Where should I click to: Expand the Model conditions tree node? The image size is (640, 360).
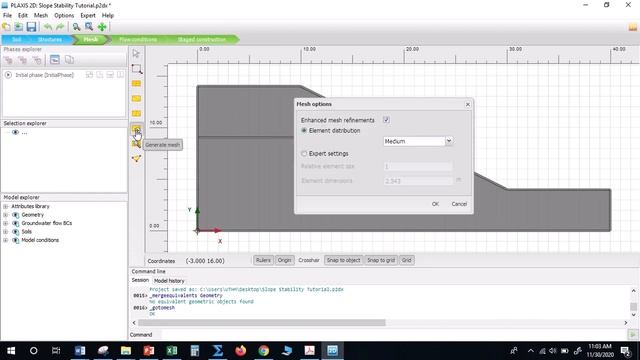point(6,240)
